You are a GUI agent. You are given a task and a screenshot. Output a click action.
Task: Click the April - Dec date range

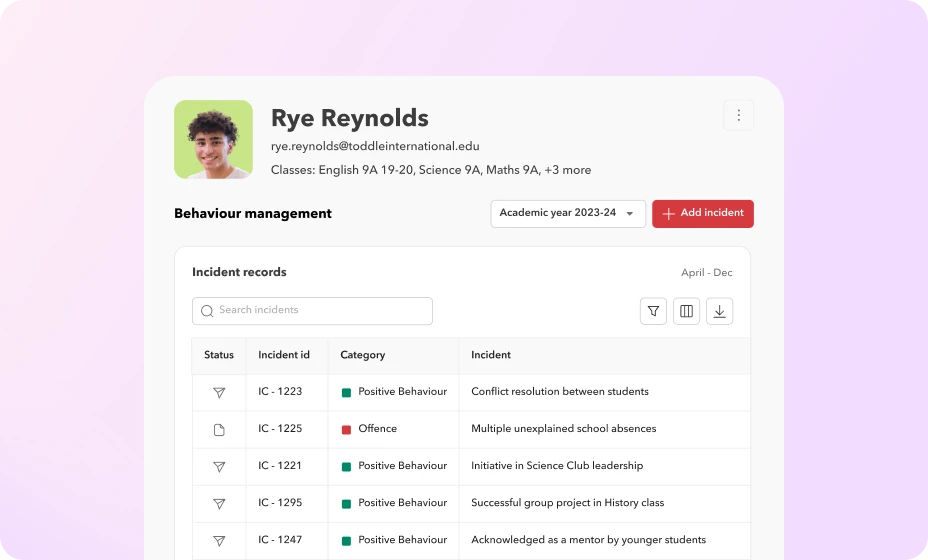707,272
